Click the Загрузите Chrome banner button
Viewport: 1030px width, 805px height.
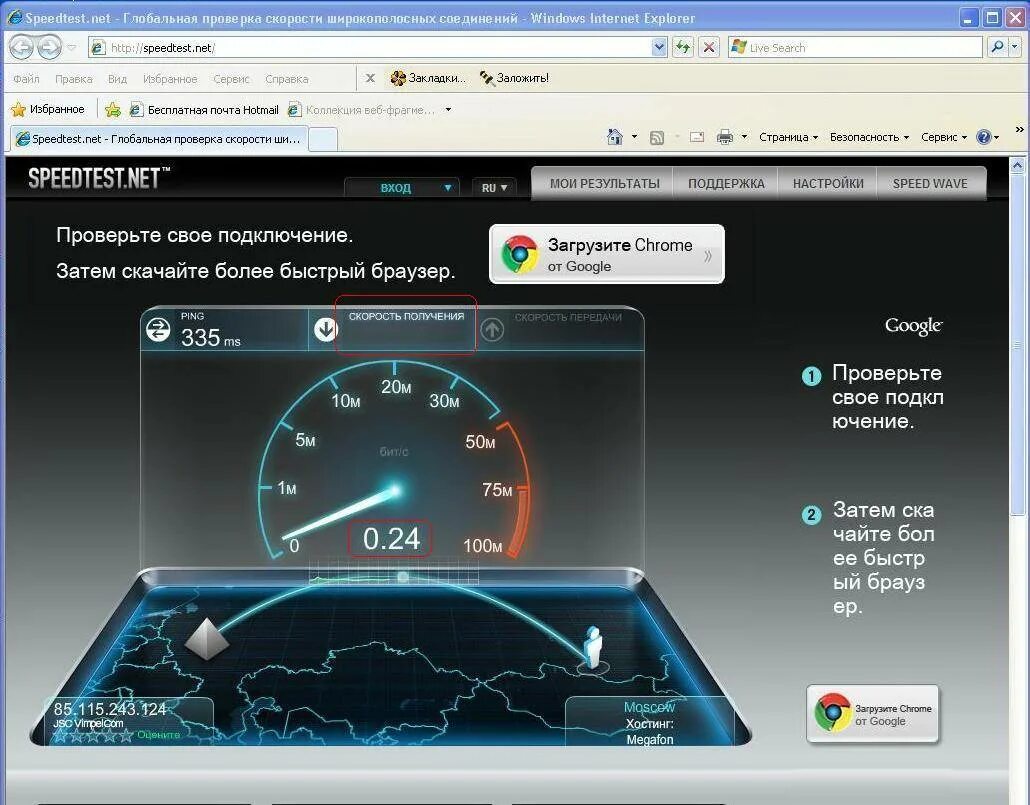tap(607, 254)
